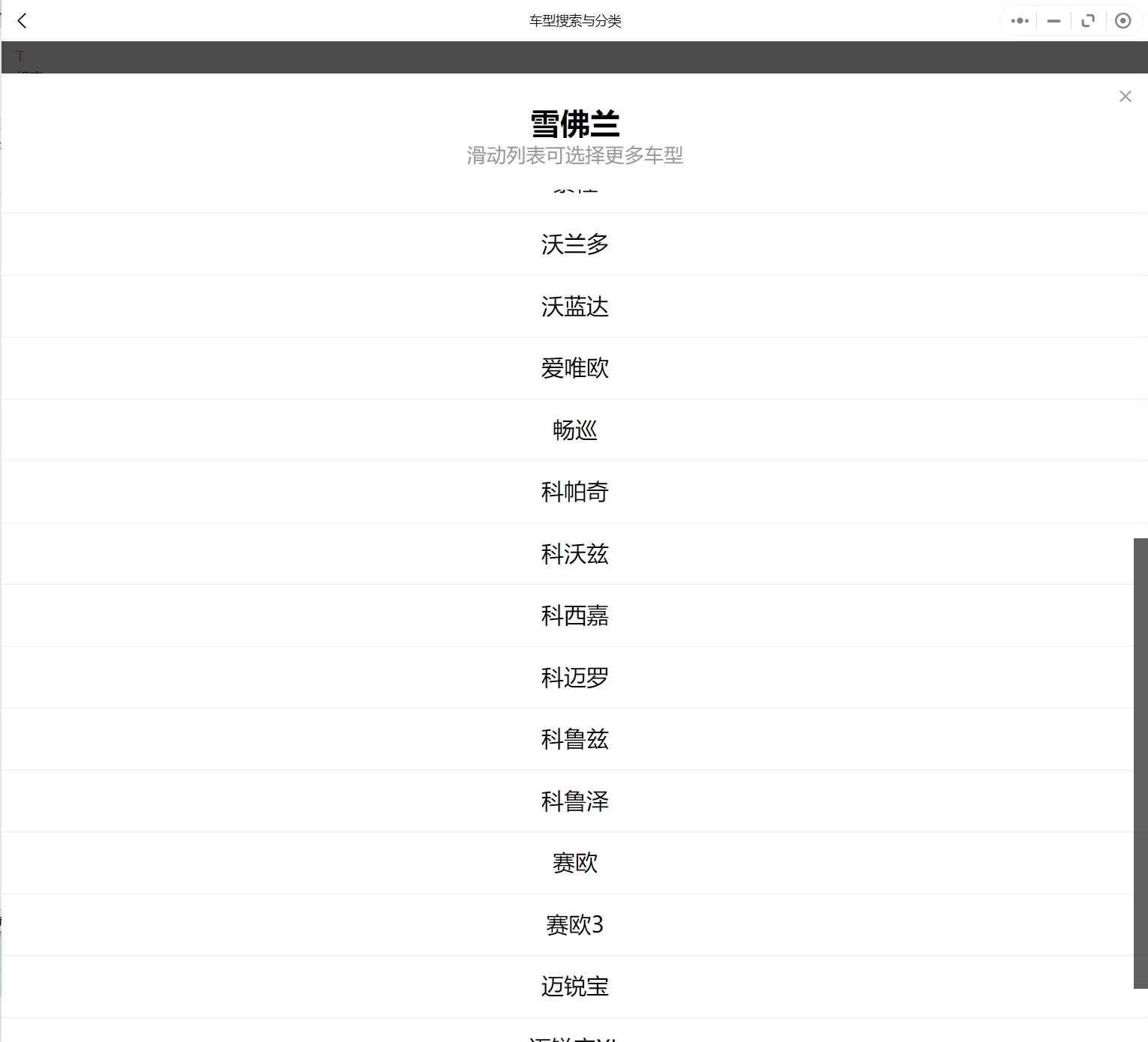Select the 科鲁兹 entry

point(574,739)
